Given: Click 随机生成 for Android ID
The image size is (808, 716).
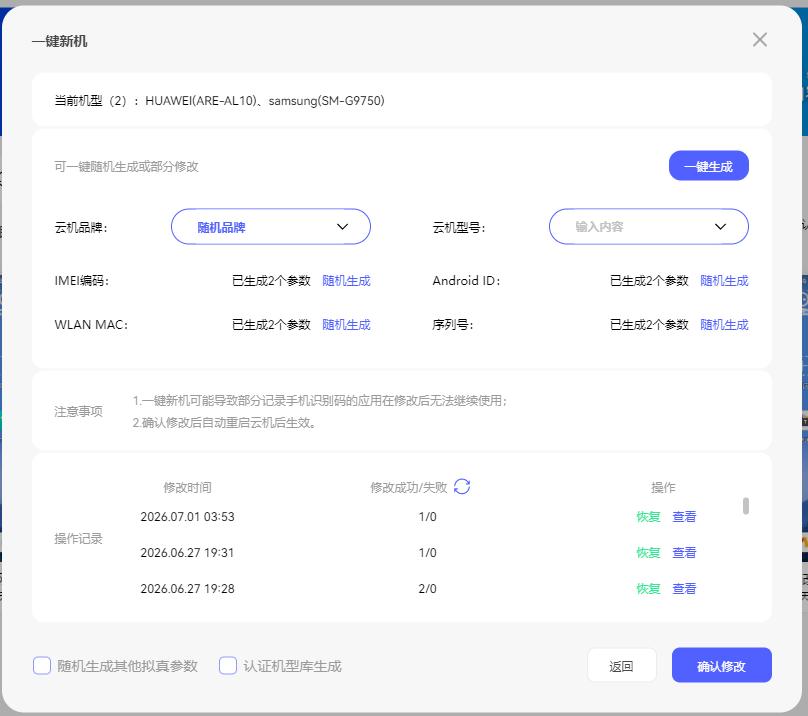Looking at the screenshot, I should point(724,281).
